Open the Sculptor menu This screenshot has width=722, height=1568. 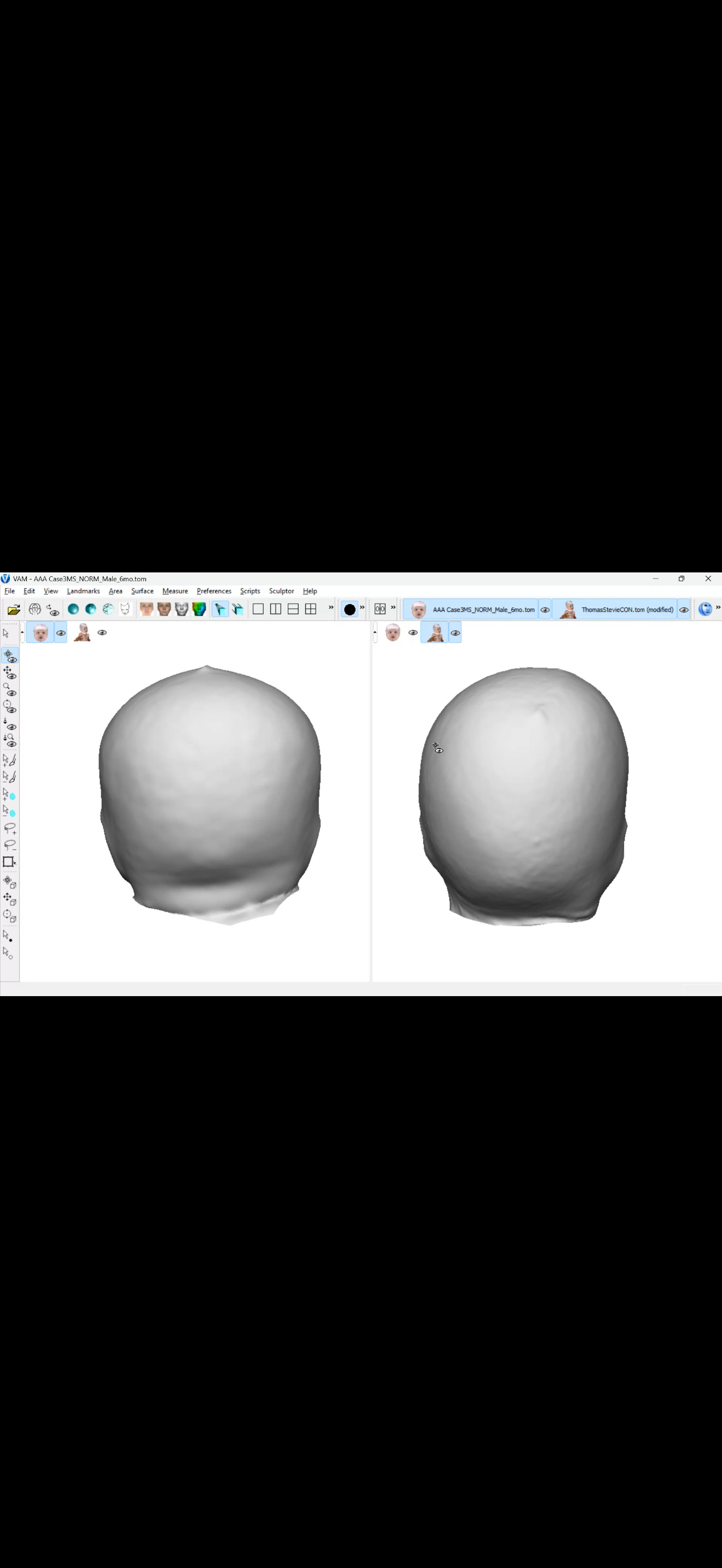pos(281,591)
